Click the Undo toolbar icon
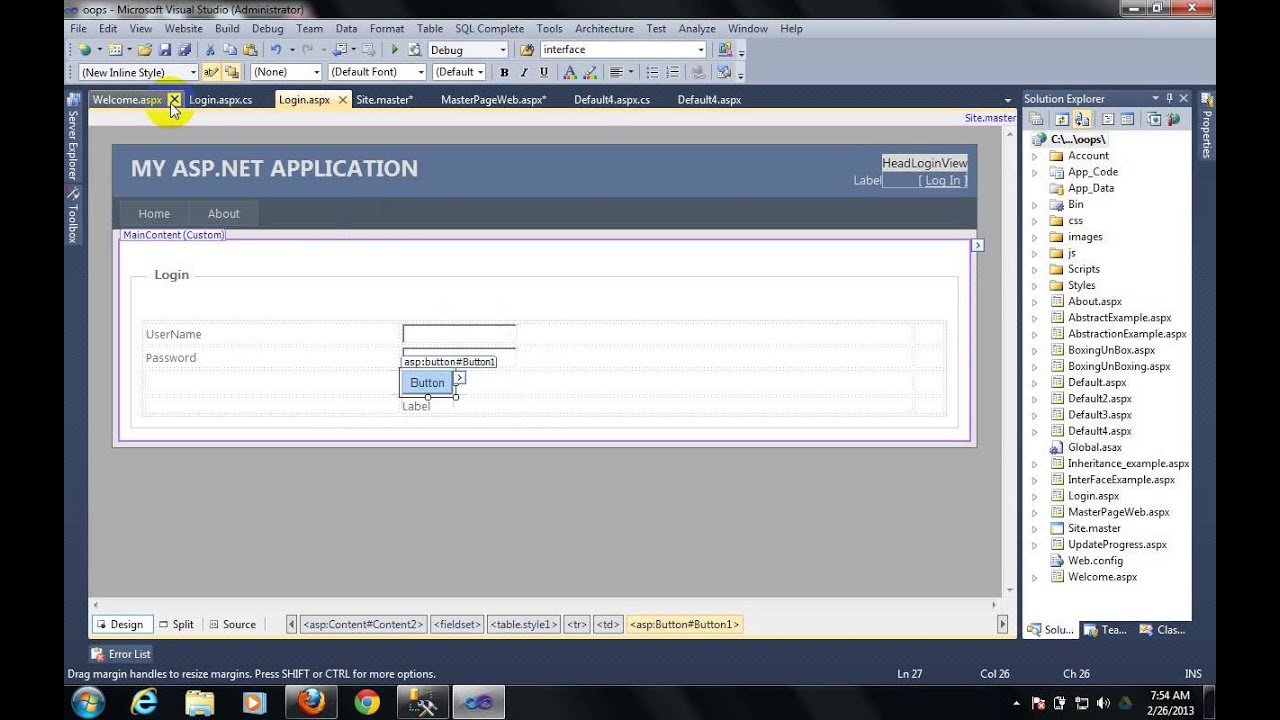The image size is (1280, 720). pos(276,50)
